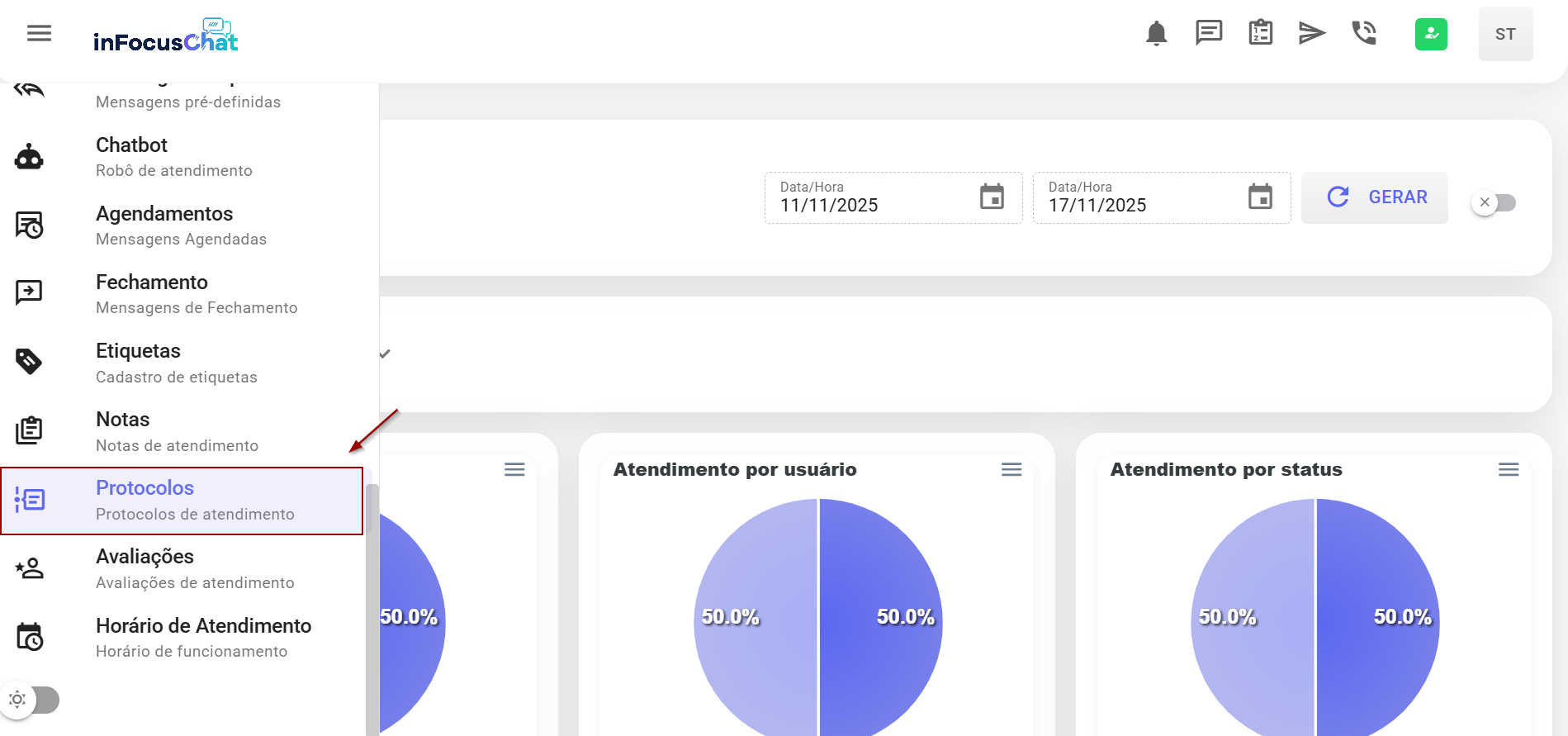
Task: Open the chat messages icon in the header
Action: point(1209,33)
